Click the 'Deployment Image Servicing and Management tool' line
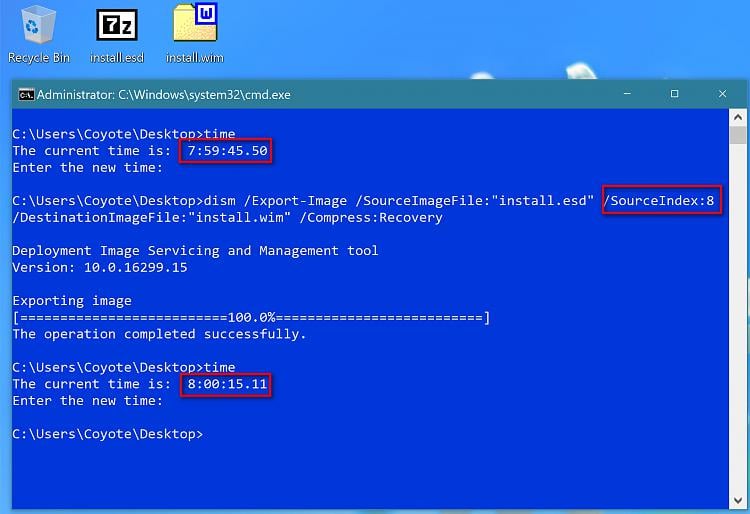 click(195, 251)
